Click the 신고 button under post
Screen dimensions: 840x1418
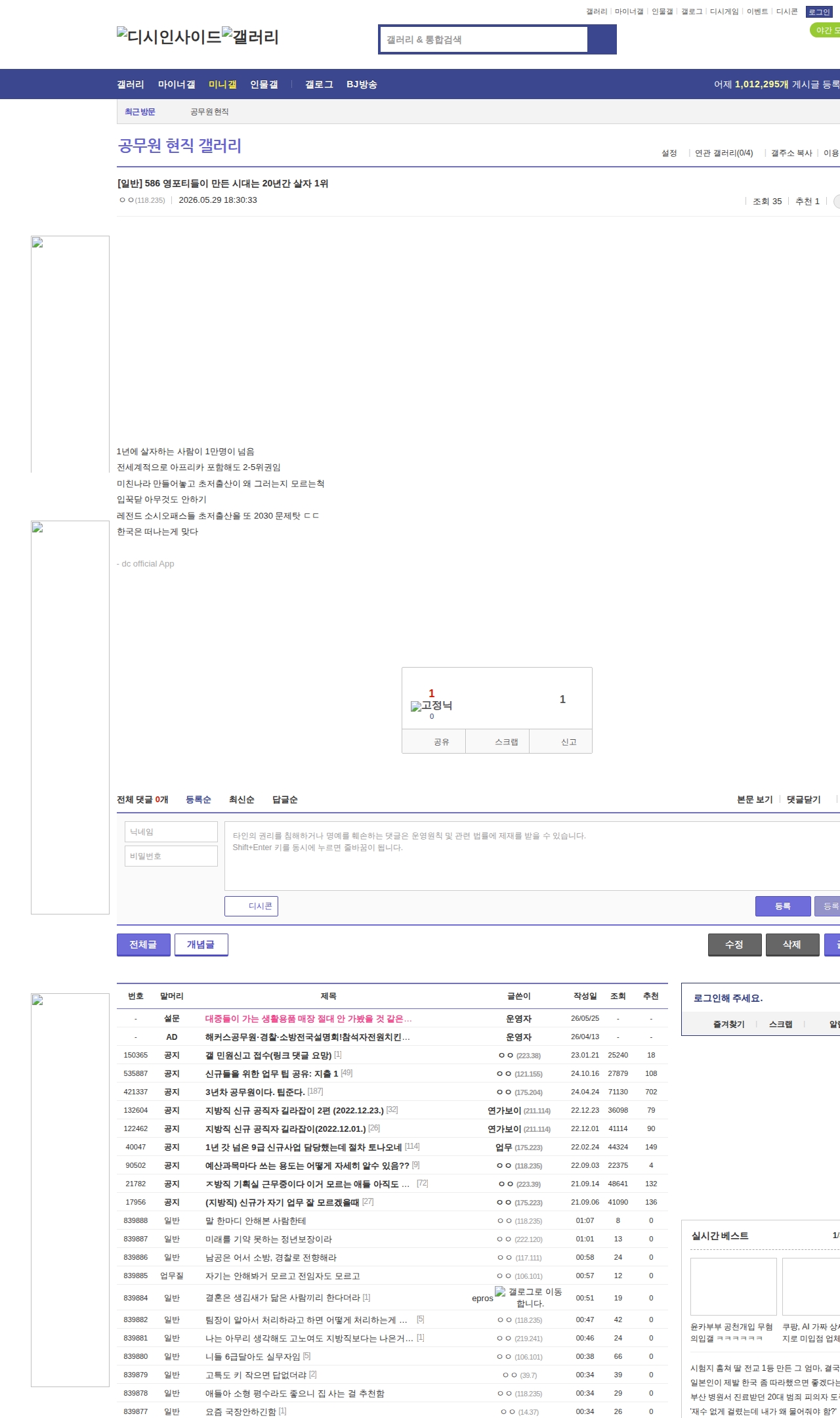point(561,741)
